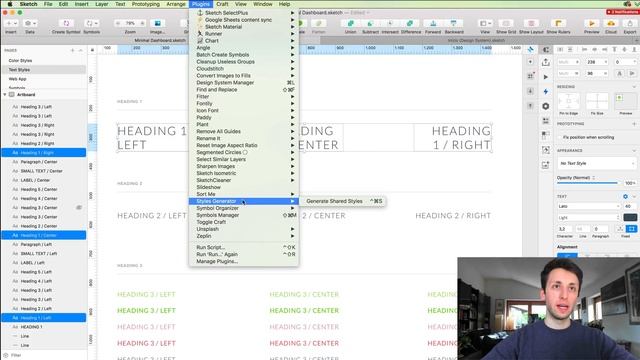Enable Fix position when scrolling checkbox
Viewport: 640px width, 360px height.
click(x=560, y=138)
